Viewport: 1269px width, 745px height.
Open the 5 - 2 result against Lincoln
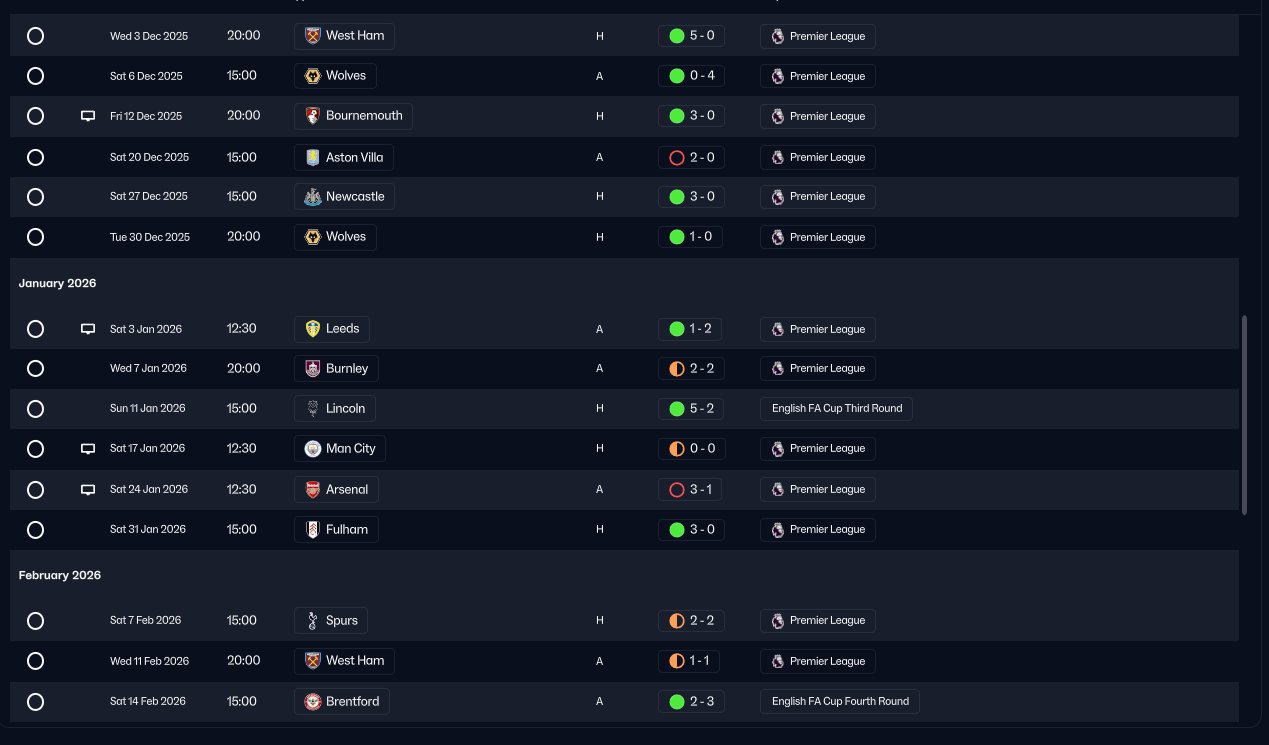click(691, 408)
